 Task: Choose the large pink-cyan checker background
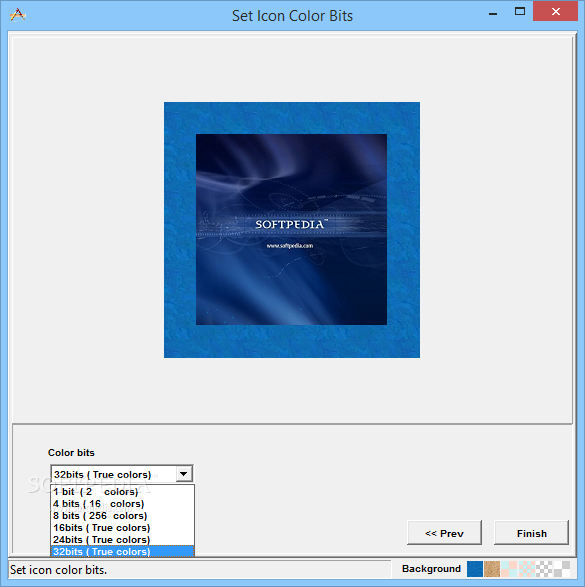[x=509, y=569]
